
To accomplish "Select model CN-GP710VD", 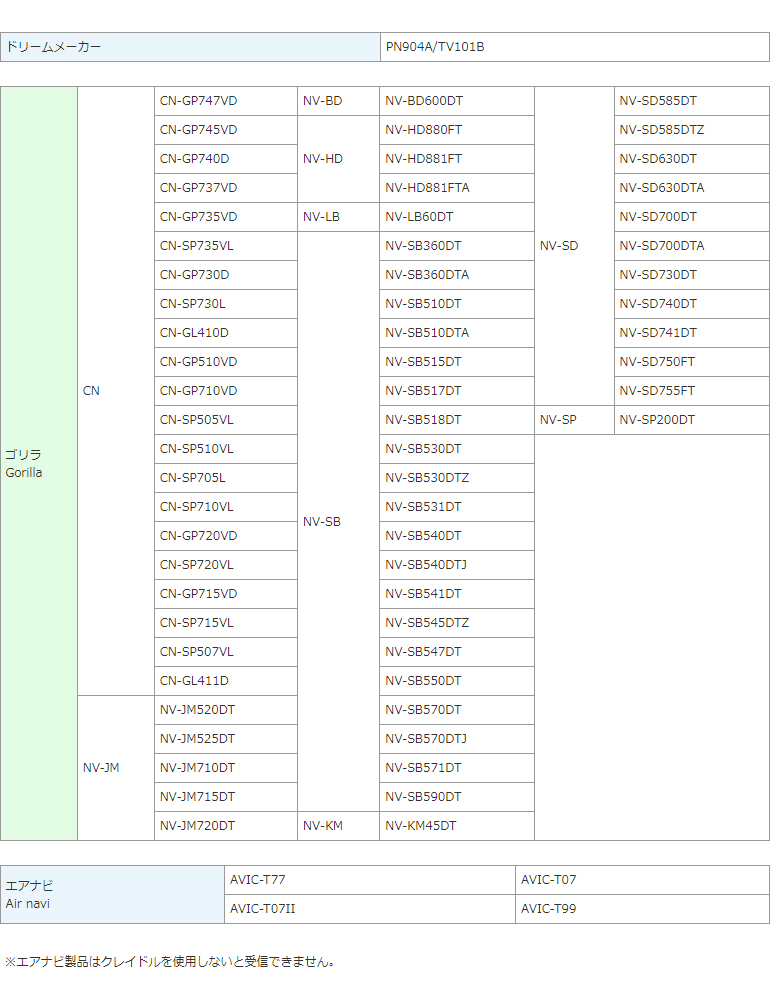I will click(x=226, y=391).
